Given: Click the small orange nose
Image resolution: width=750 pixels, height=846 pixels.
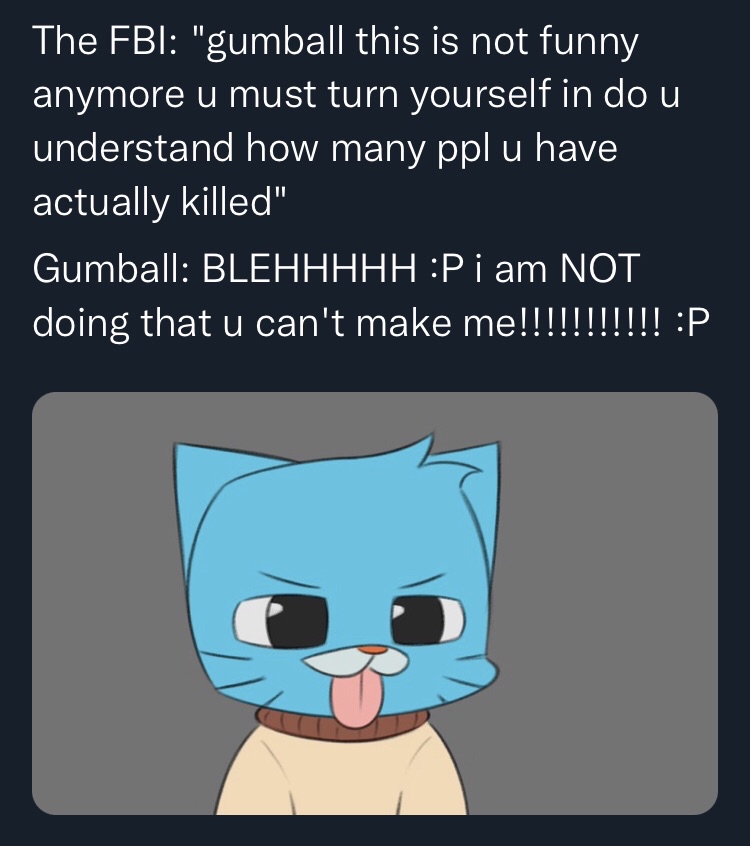Looking at the screenshot, I should pos(371,650).
